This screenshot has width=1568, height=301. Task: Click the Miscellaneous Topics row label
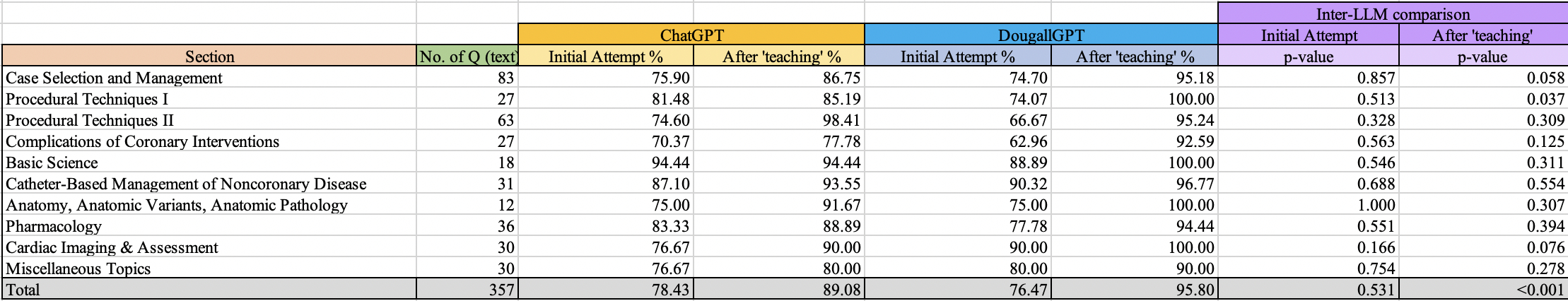(78, 268)
